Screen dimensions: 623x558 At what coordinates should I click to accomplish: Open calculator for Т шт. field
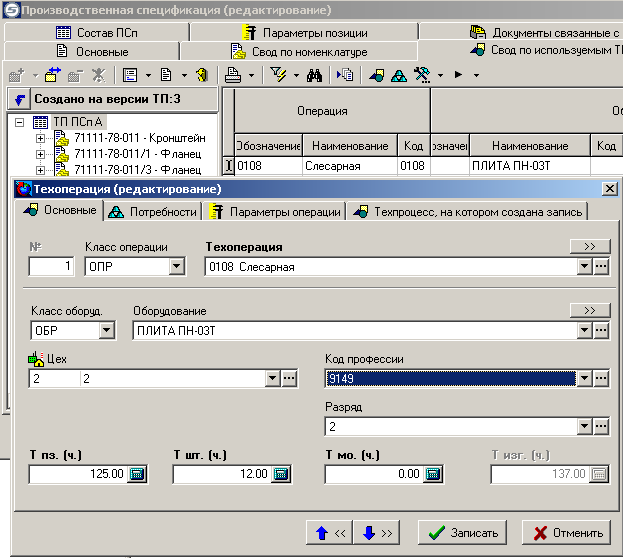[x=281, y=474]
